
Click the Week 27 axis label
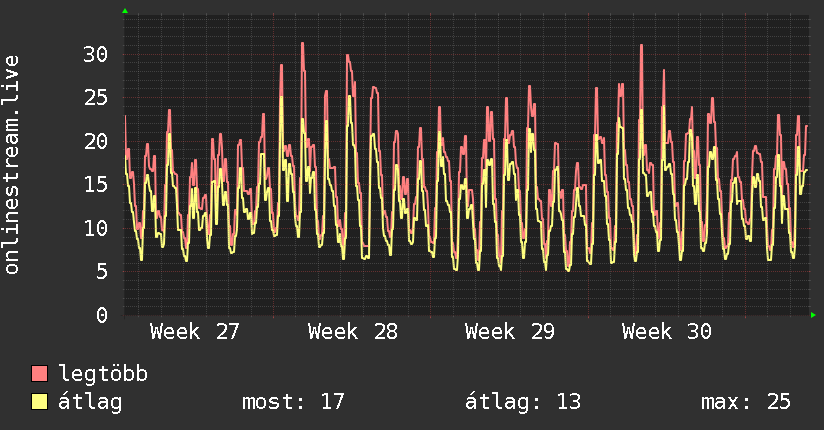tap(194, 332)
